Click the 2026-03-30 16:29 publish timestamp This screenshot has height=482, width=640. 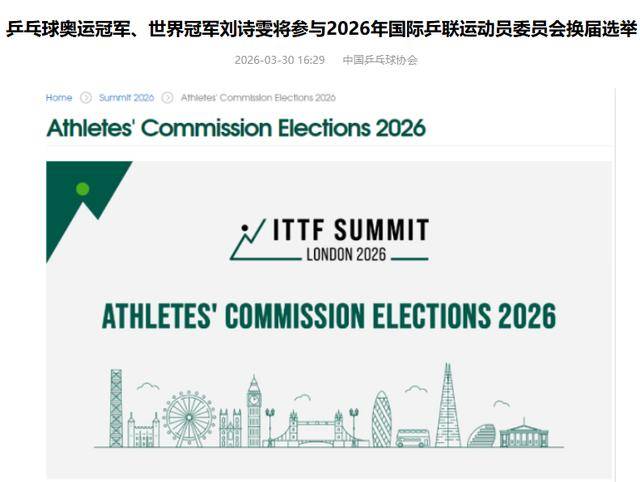[x=279, y=60]
